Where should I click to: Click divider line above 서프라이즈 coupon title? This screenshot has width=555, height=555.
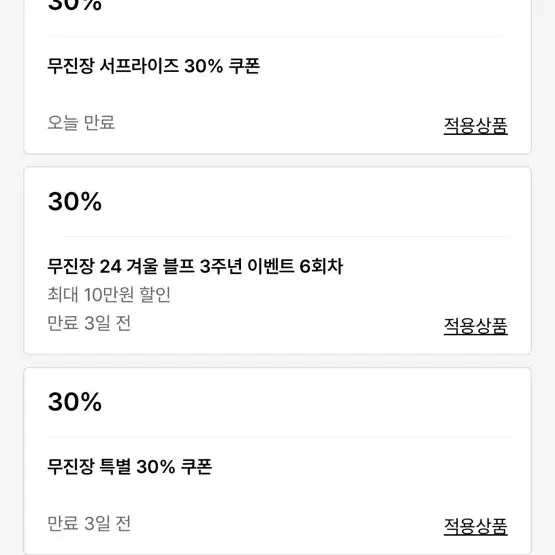[278, 36]
